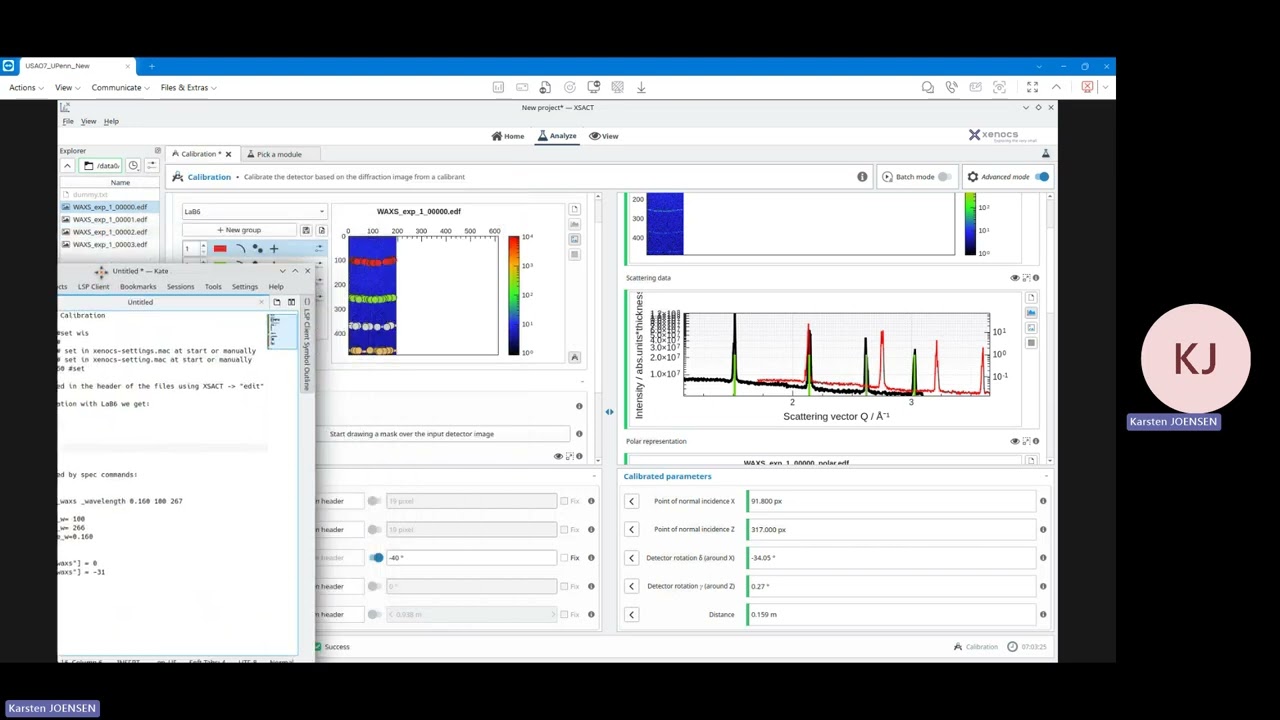
Task: Click arrow button for Distance parameter
Action: [x=631, y=615]
